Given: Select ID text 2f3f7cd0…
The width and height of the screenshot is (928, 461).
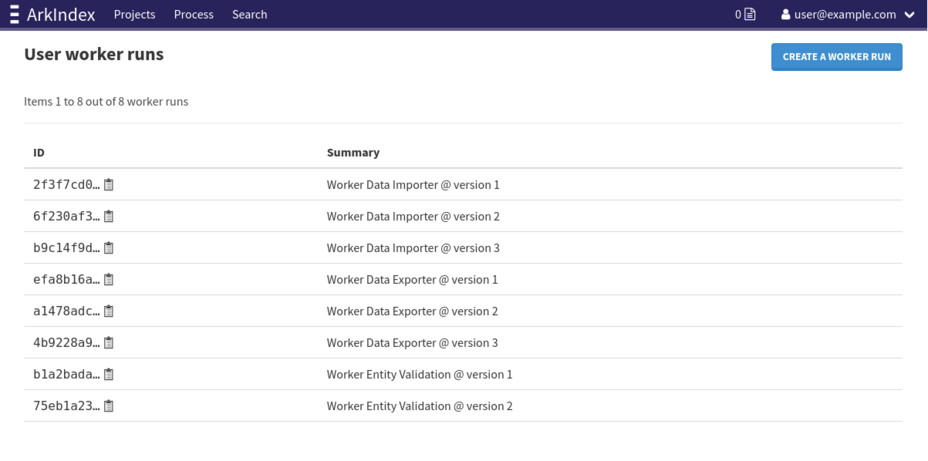Looking at the screenshot, I should click(x=67, y=185).
